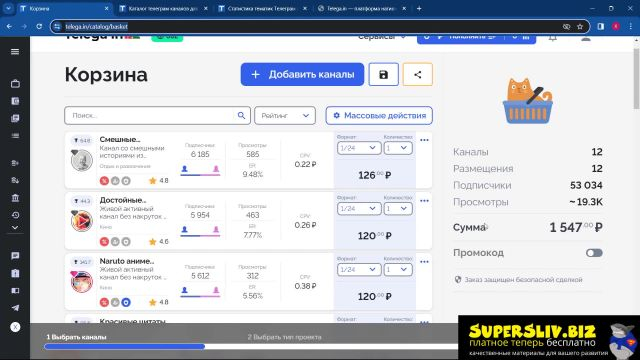Click the blue circle badge under Naruto аниме

(126, 302)
